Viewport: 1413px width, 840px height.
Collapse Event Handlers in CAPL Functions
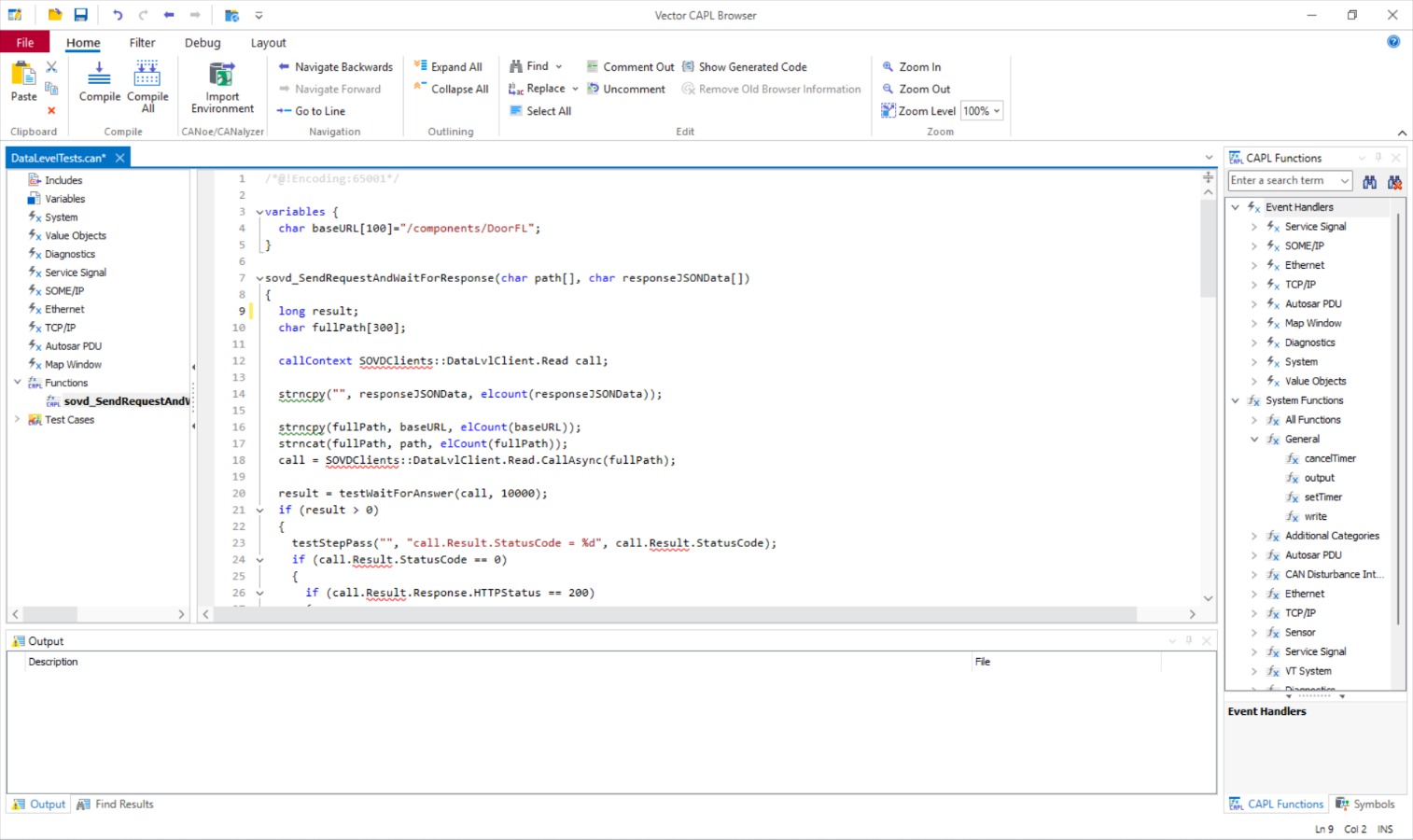(x=1235, y=207)
